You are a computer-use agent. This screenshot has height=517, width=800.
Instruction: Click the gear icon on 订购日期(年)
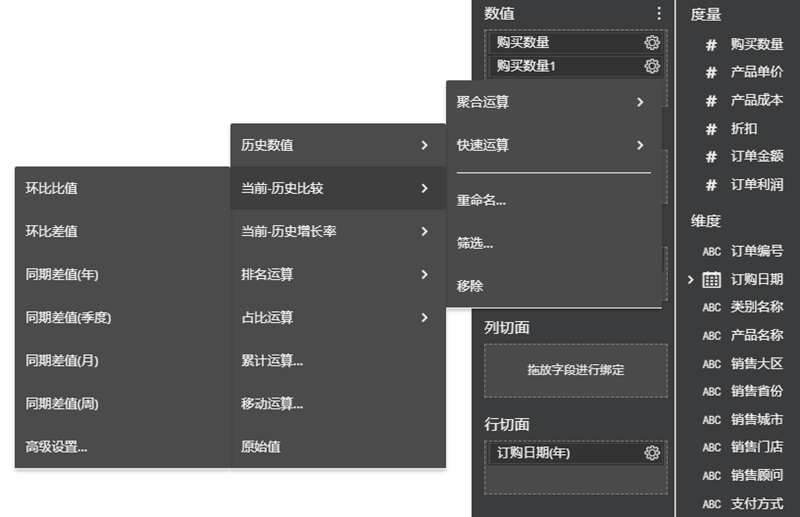tap(652, 453)
